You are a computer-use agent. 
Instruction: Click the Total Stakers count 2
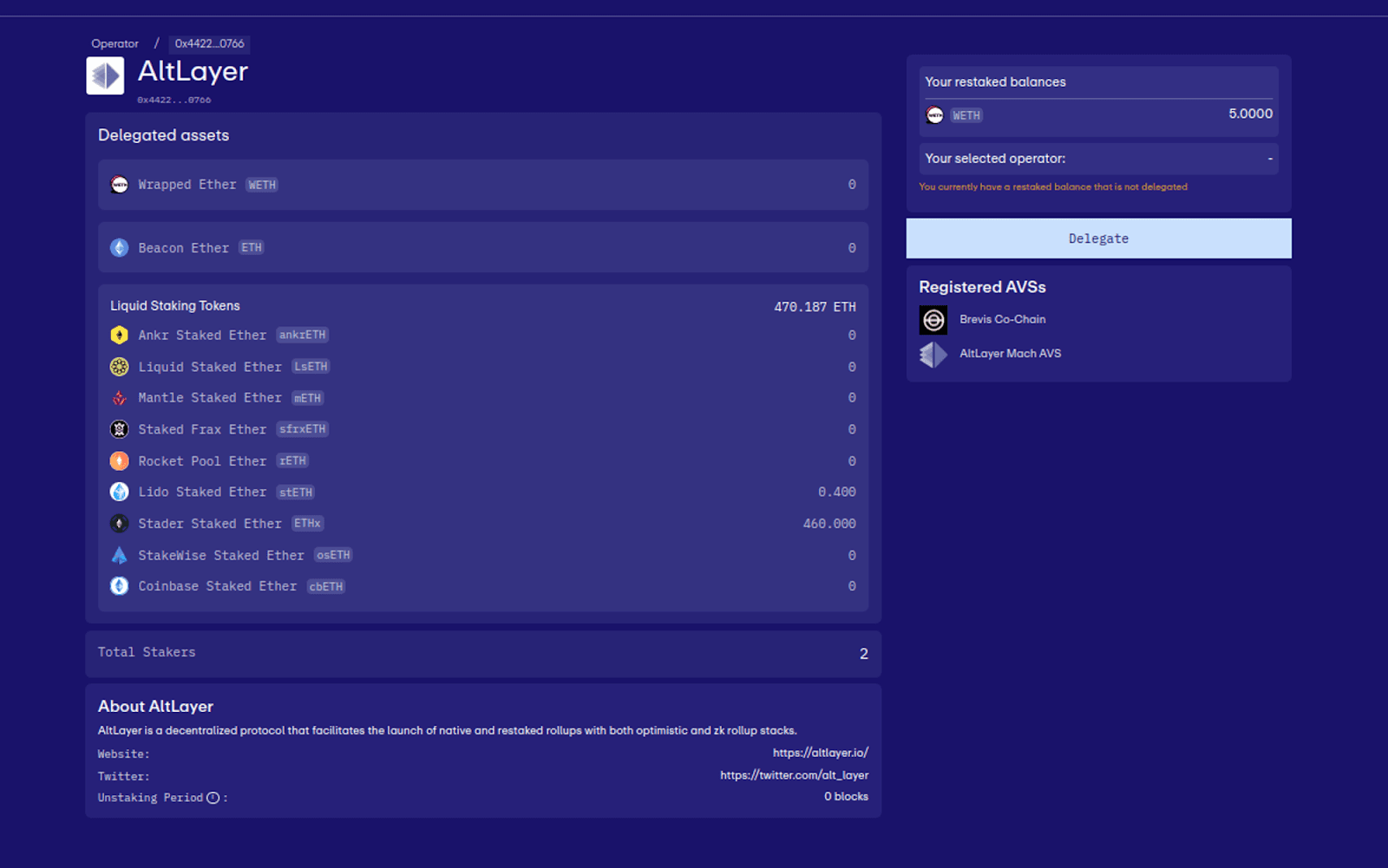[863, 654]
